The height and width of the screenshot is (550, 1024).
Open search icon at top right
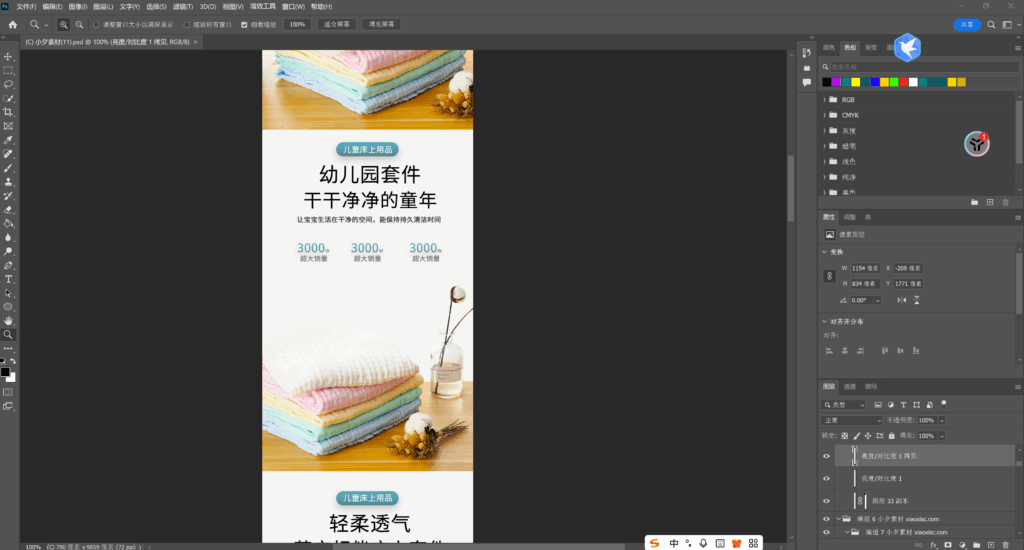click(991, 25)
